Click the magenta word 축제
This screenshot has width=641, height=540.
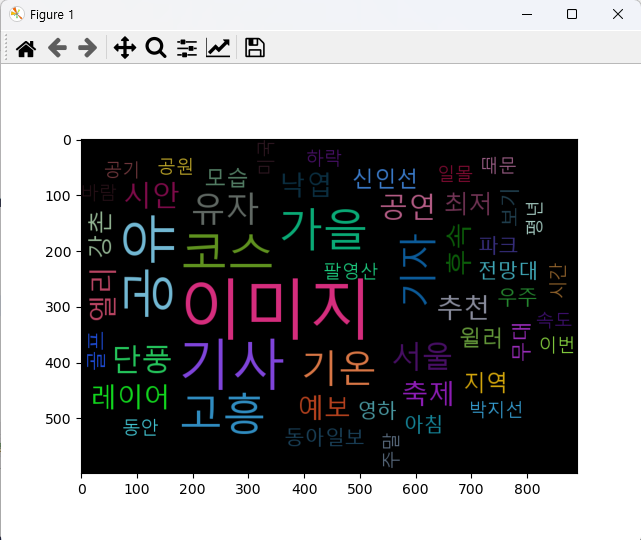428,393
